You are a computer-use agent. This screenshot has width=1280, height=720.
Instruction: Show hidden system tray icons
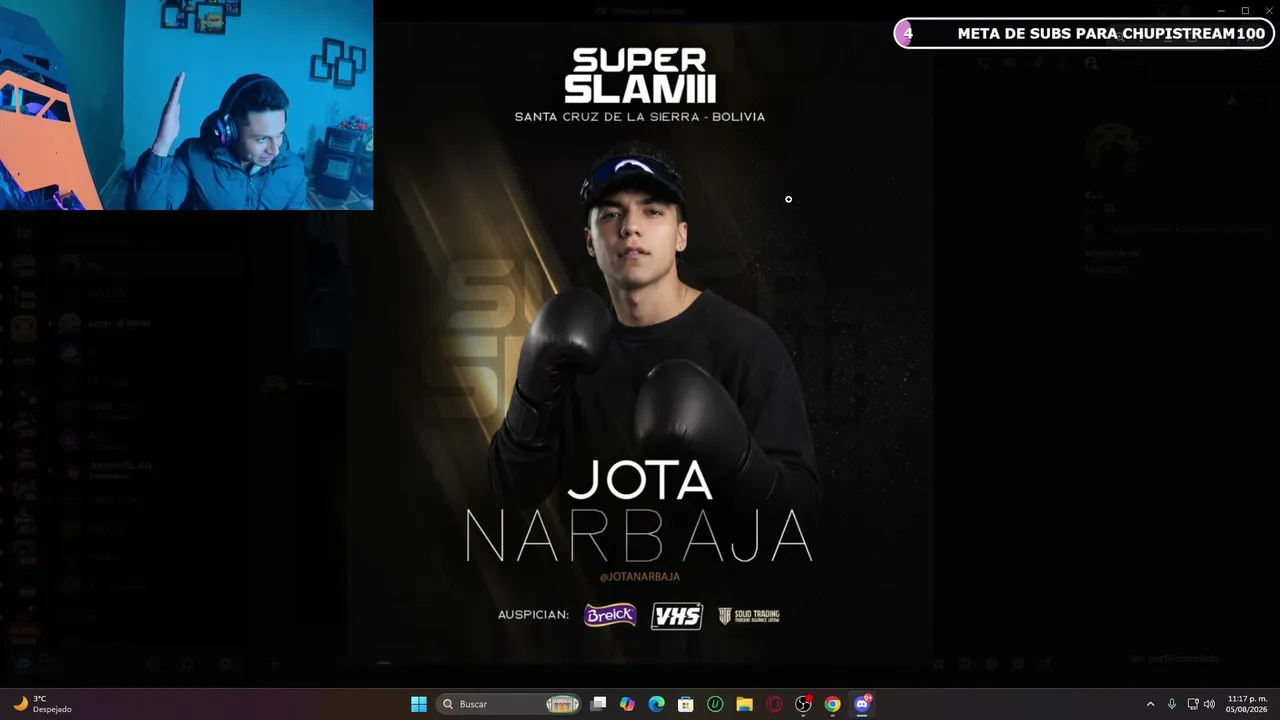coord(1150,704)
